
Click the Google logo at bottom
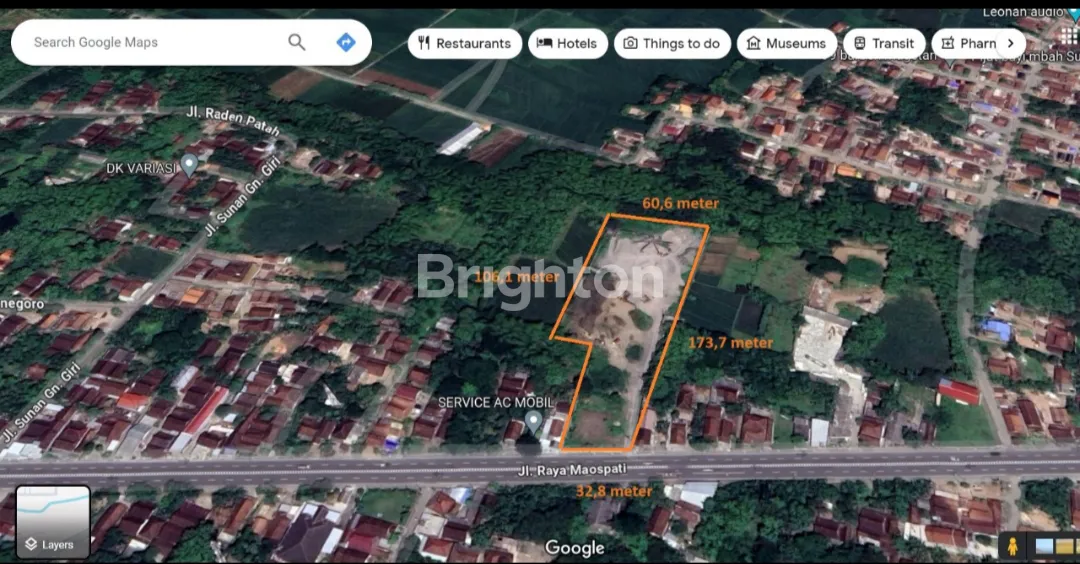[x=575, y=547]
